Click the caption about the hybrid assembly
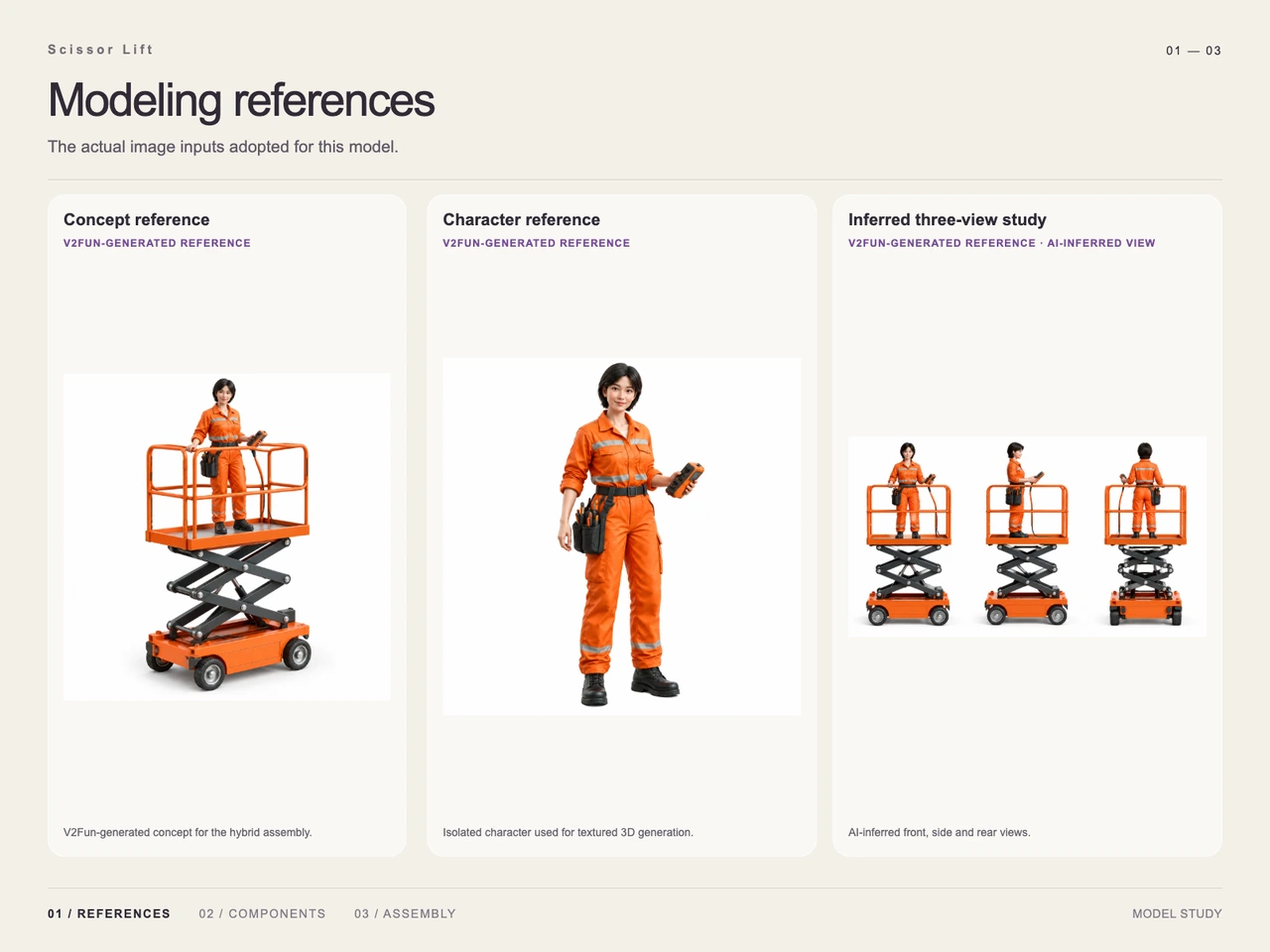The height and width of the screenshot is (952, 1270). pyautogui.click(x=188, y=832)
